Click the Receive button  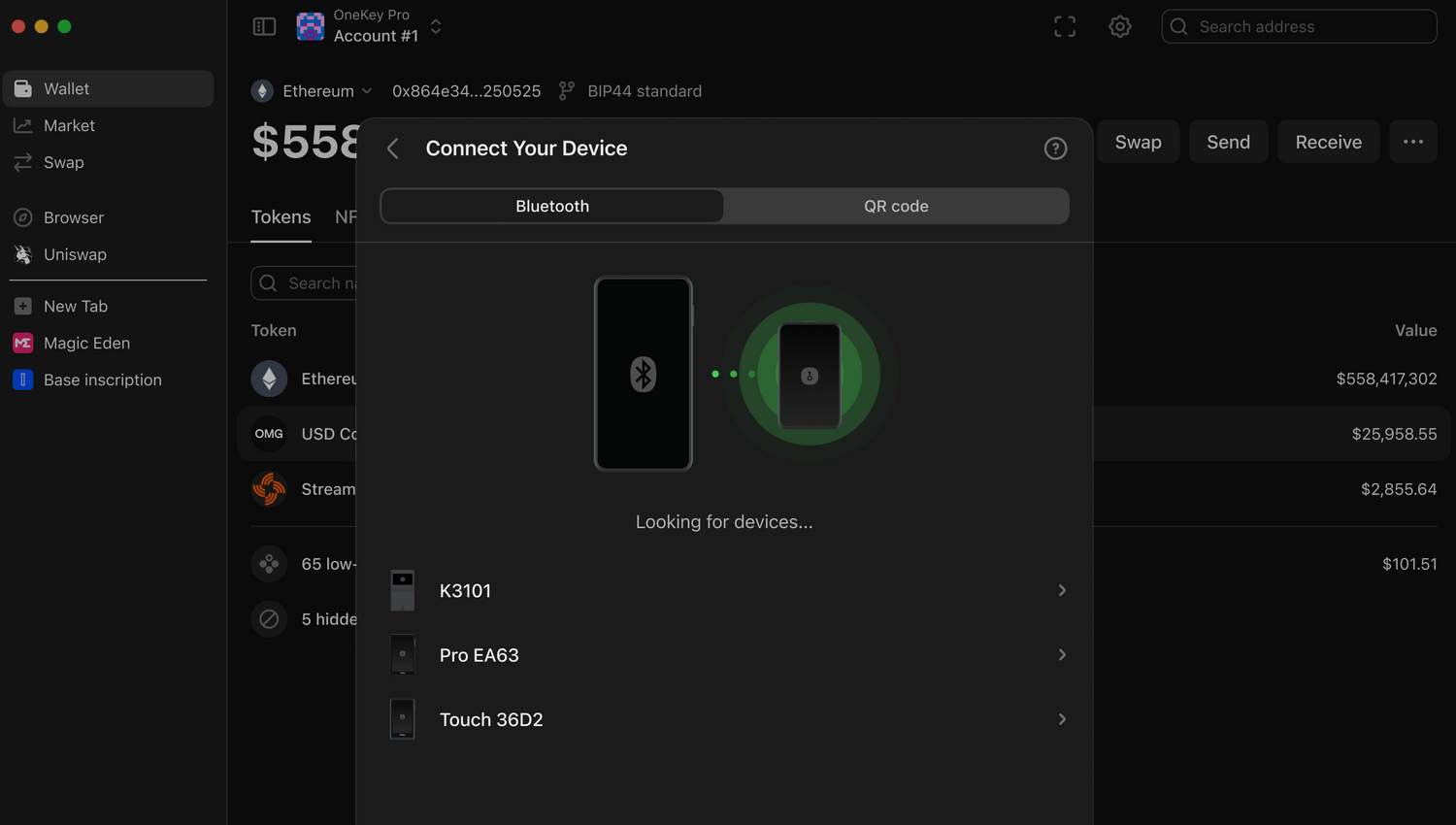tap(1328, 142)
